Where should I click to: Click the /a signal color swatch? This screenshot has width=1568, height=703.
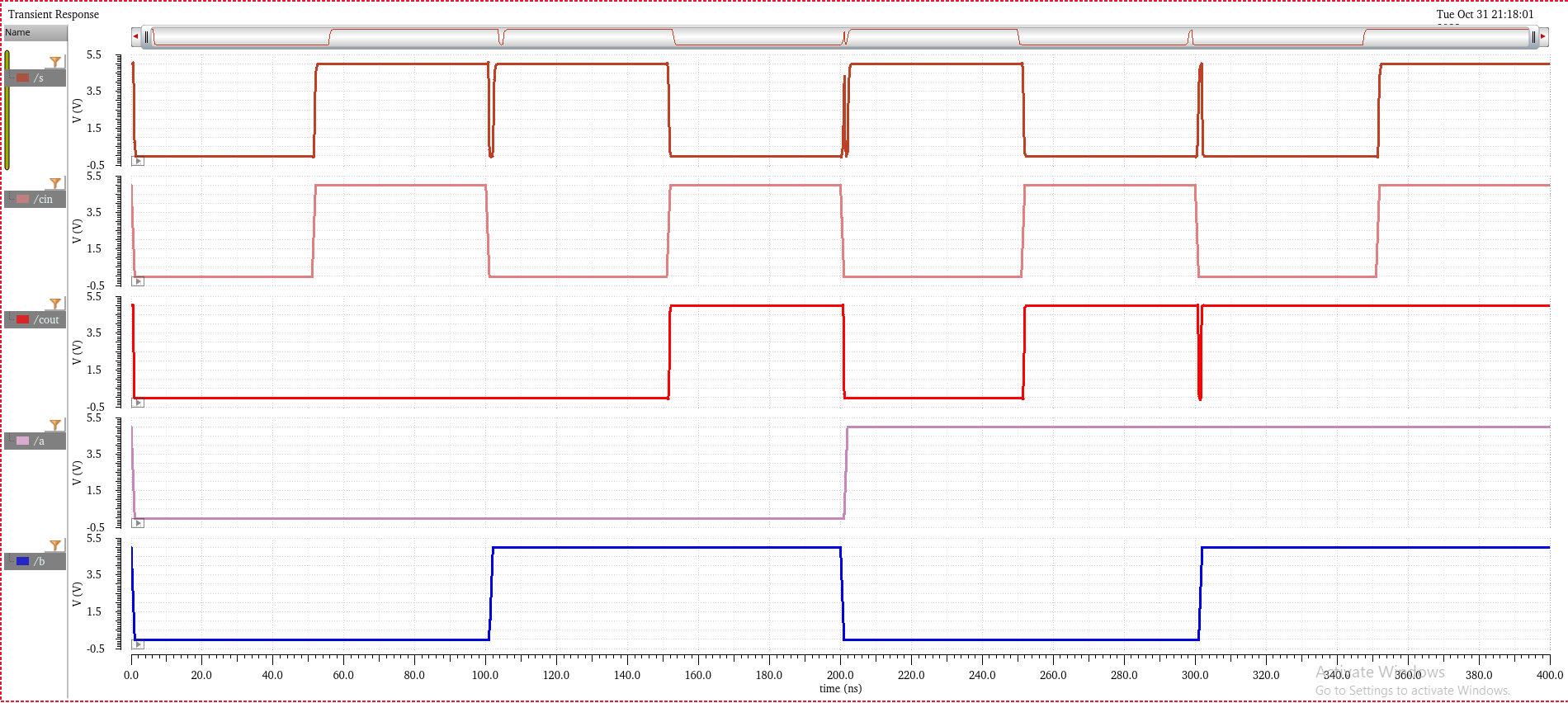coord(23,441)
